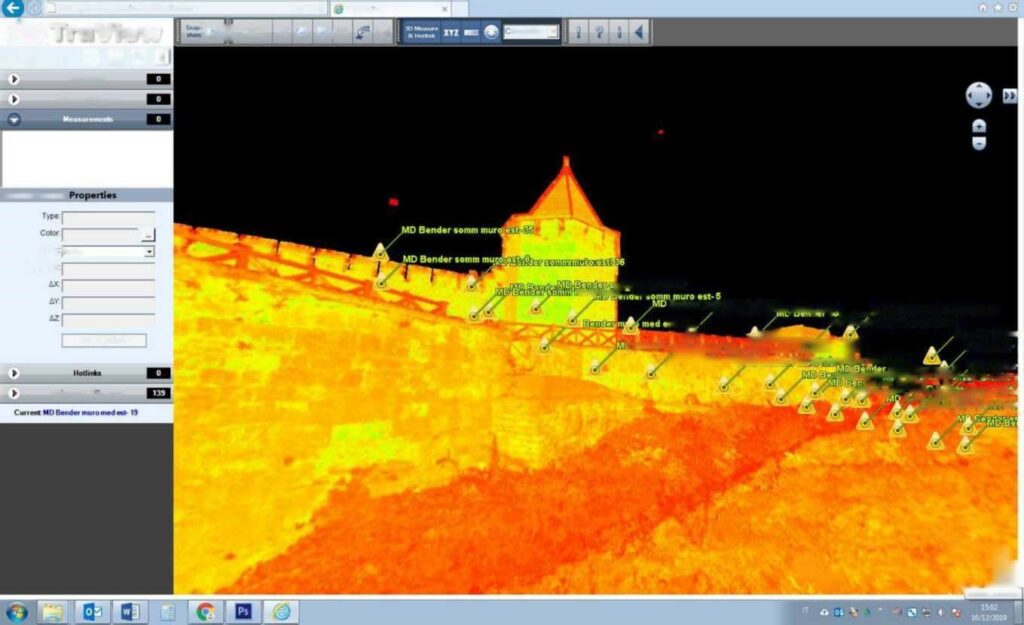
Task: Click the ruler measure icon in toolbar
Action: 471,32
